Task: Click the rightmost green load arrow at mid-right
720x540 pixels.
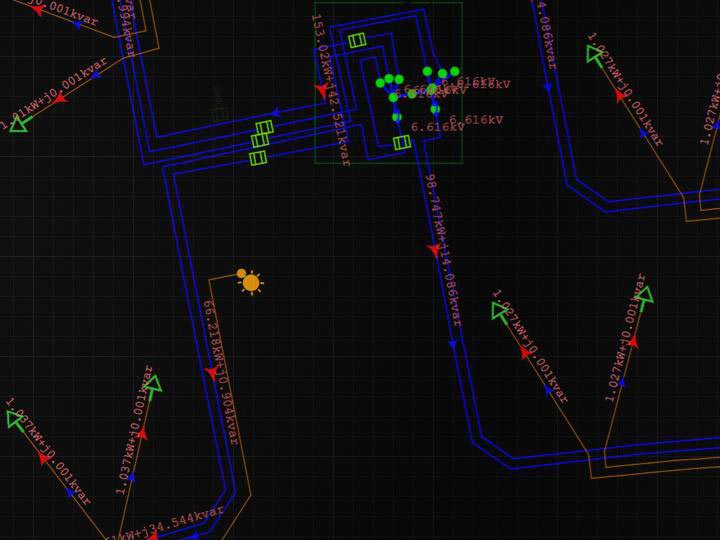Action: [x=644, y=295]
